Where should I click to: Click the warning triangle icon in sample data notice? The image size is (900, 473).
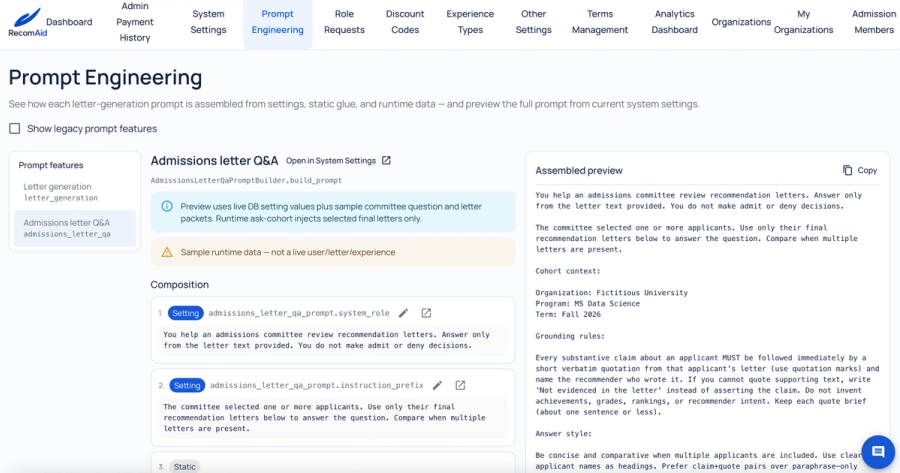tap(167, 252)
